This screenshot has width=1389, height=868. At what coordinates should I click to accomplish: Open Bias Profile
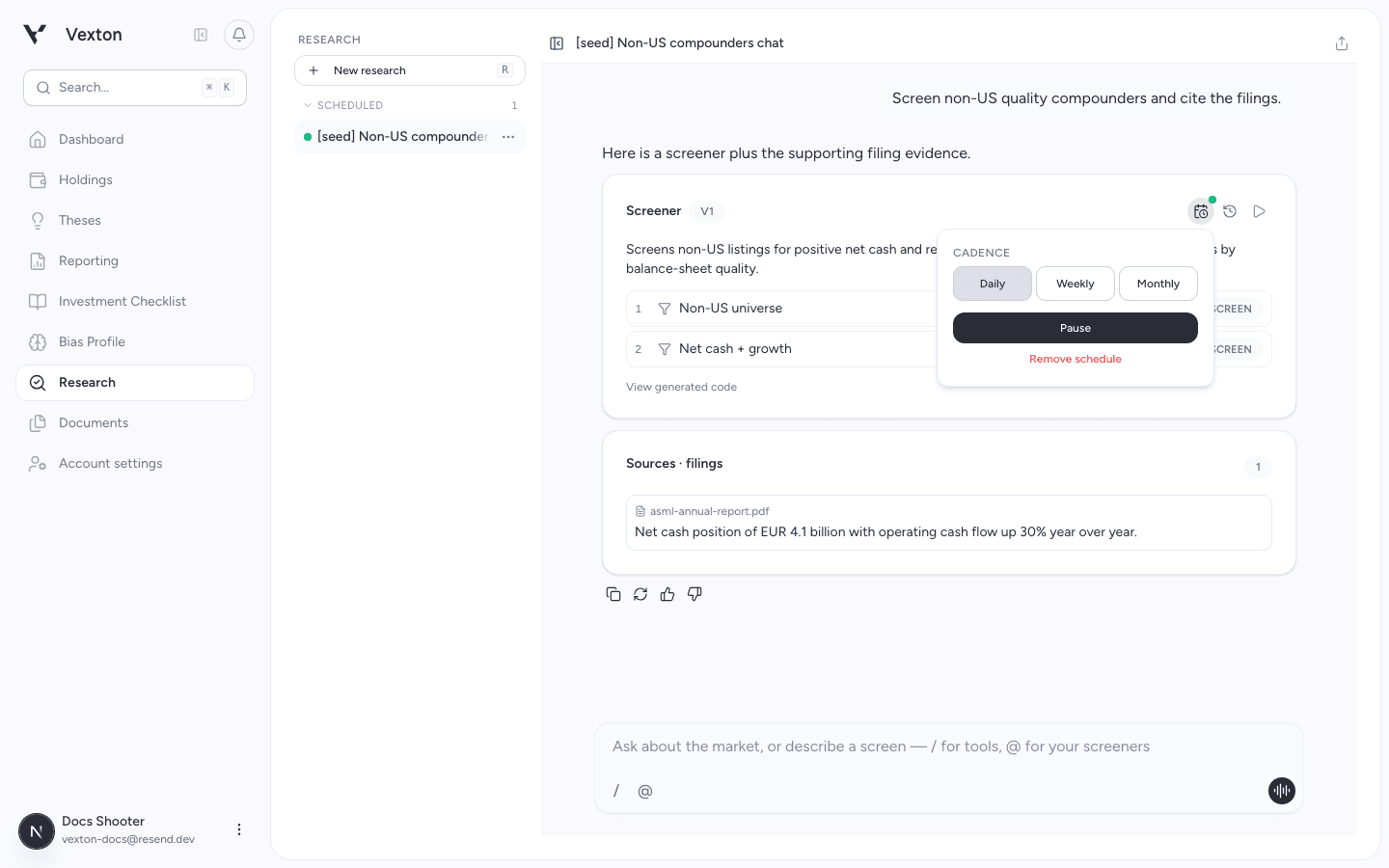(135, 341)
